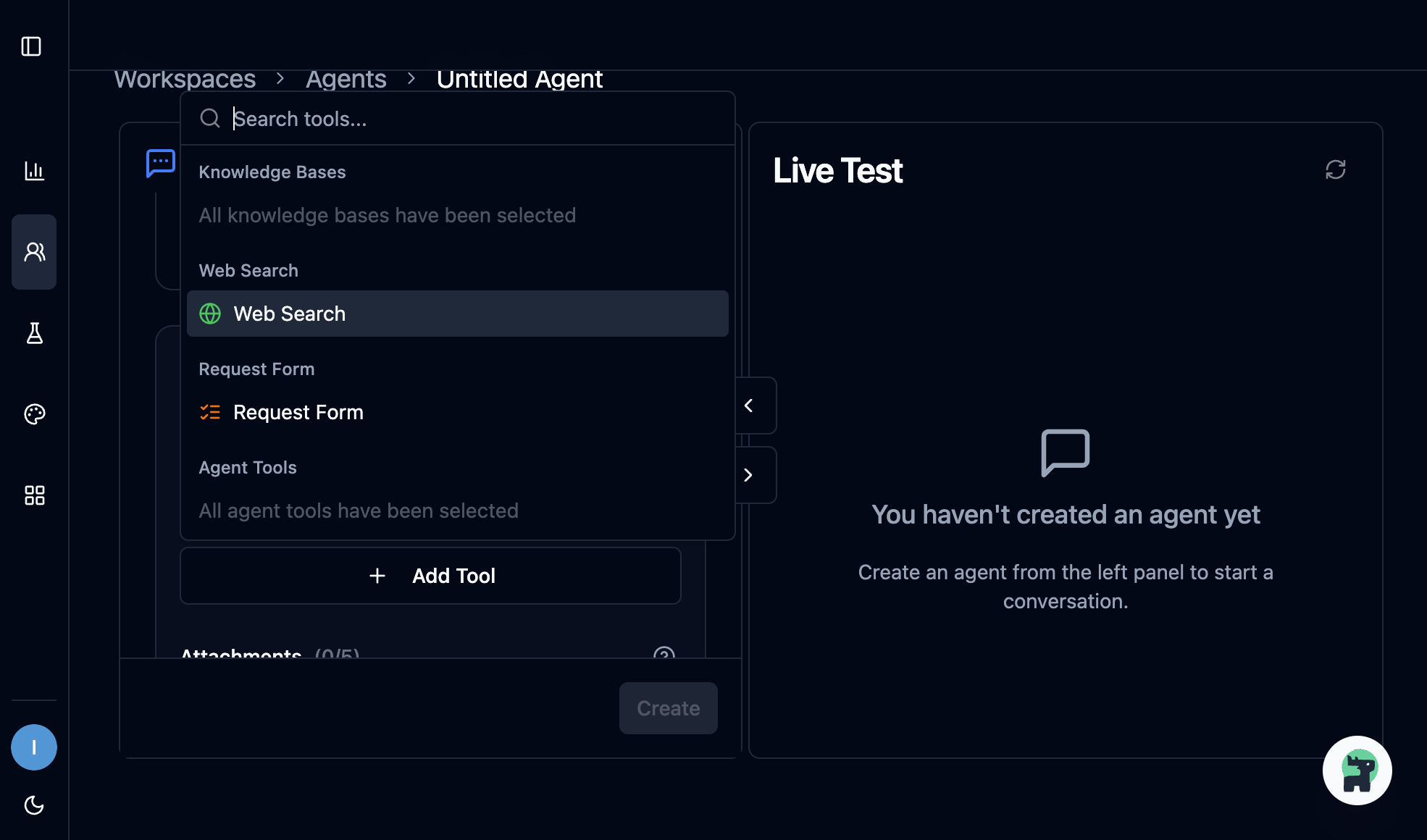The height and width of the screenshot is (840, 1427).
Task: Collapse the left panel using the chevron
Action: (x=748, y=406)
